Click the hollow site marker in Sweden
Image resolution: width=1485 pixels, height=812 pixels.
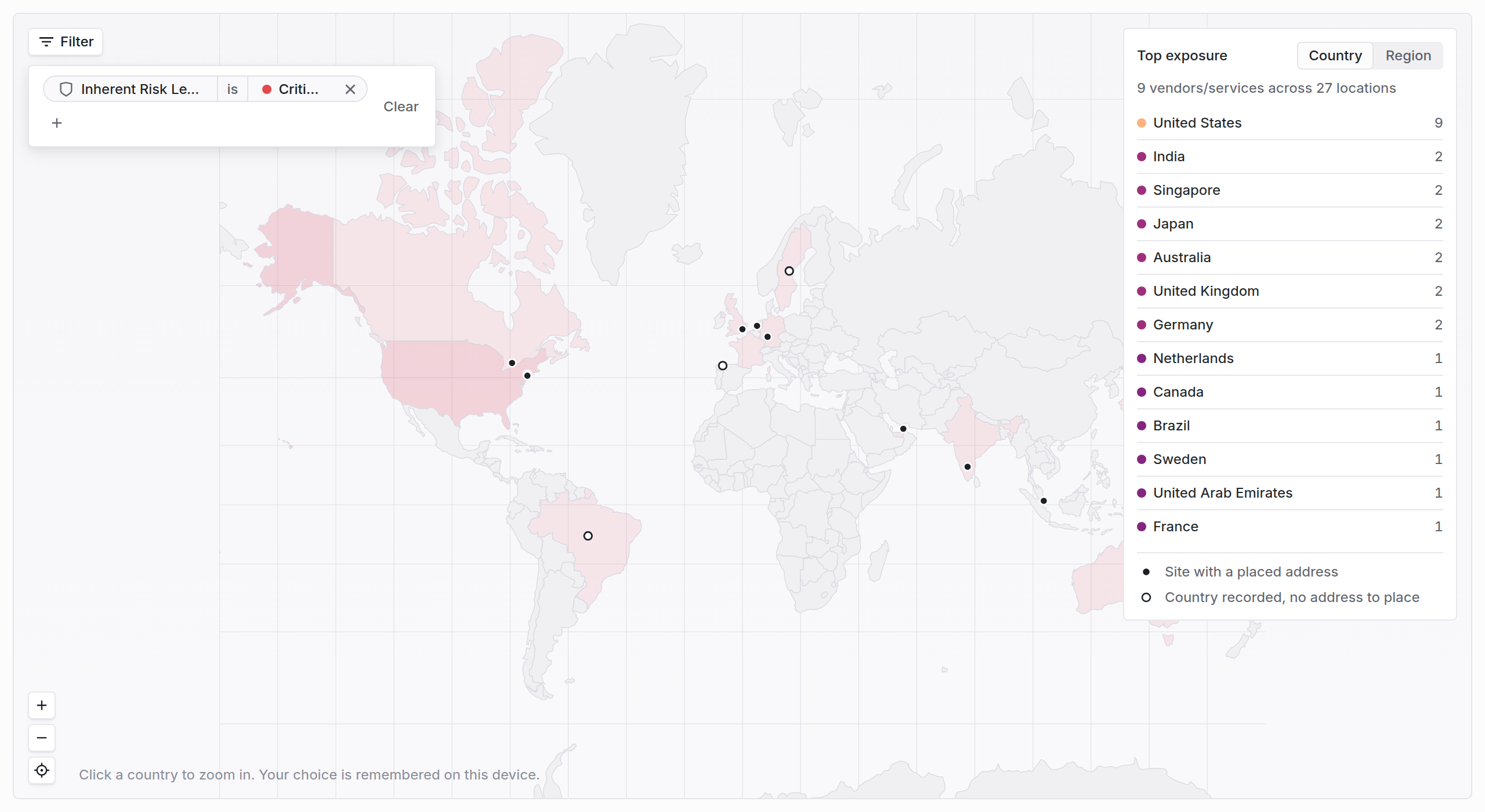tap(789, 271)
